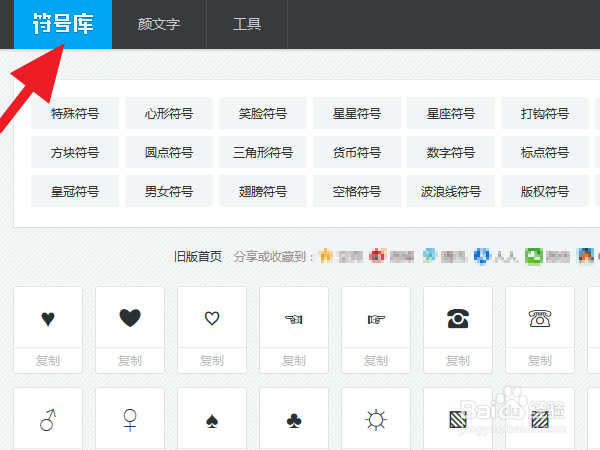Screen dimensions: 600x450
Task: Click the male ♂ symbol
Action: [48, 420]
